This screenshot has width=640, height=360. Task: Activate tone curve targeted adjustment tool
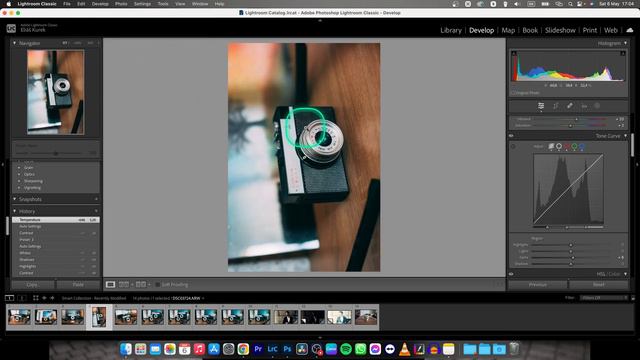513,147
